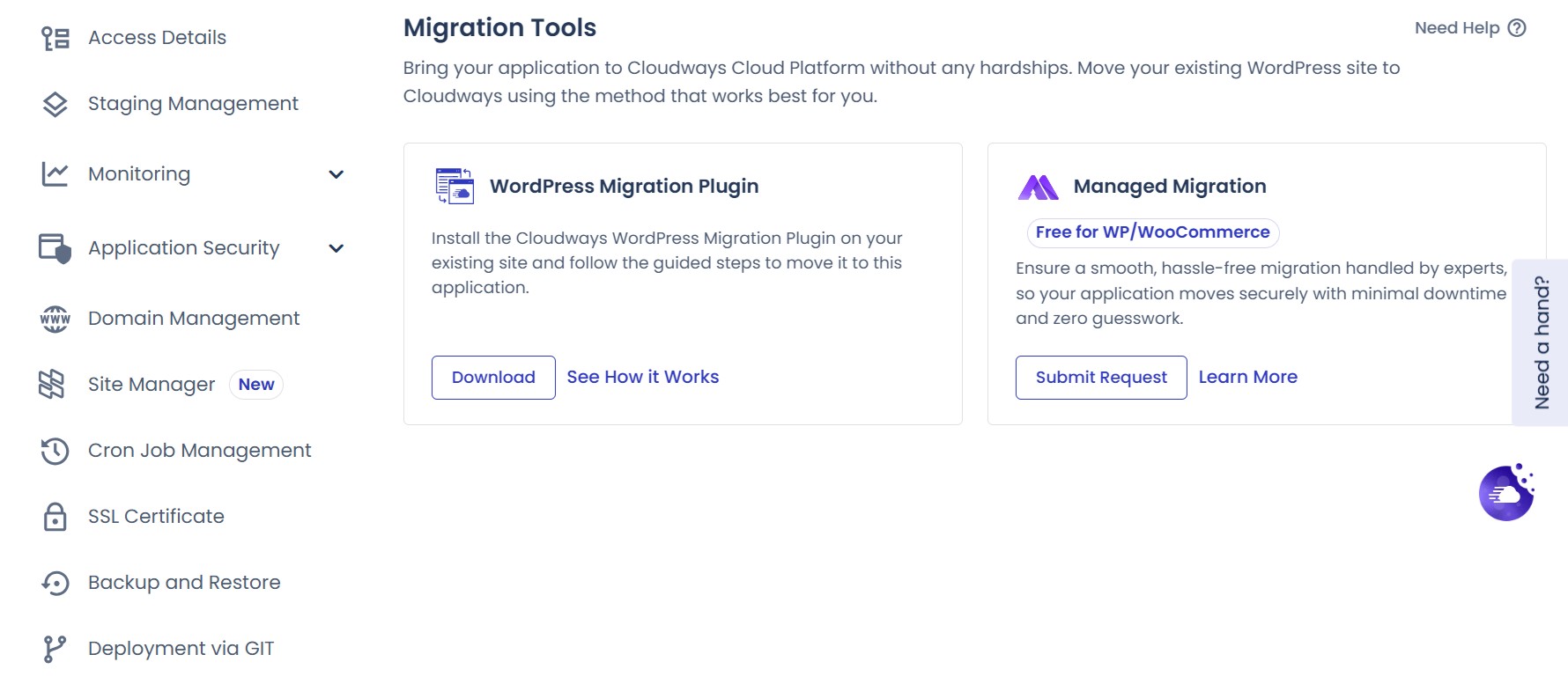This screenshot has height=684, width=1568.
Task: Open Access Details menu item
Action: coord(158,38)
